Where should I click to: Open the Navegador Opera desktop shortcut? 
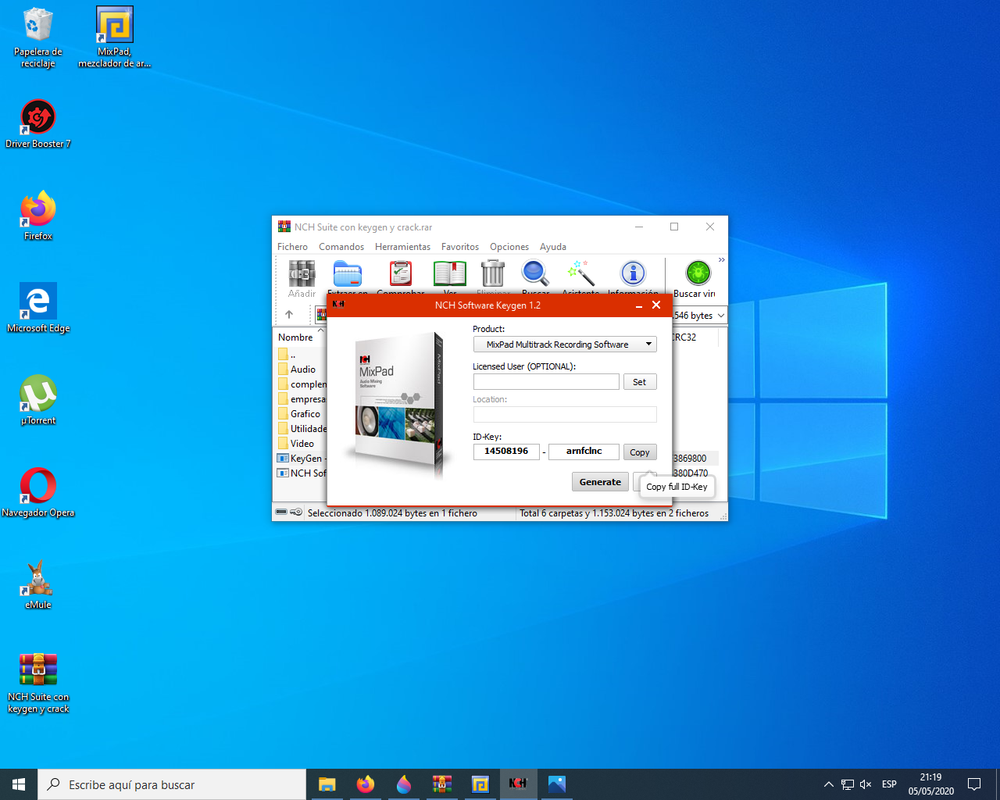point(38,492)
